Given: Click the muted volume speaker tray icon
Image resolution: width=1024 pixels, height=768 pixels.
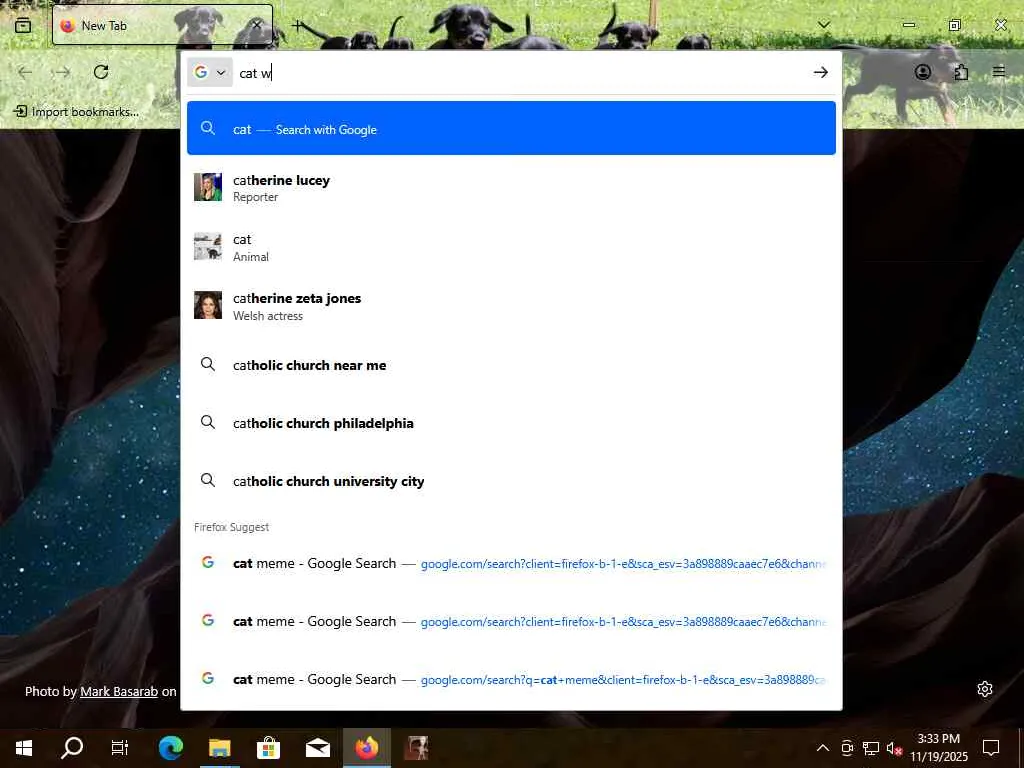Looking at the screenshot, I should (894, 748).
